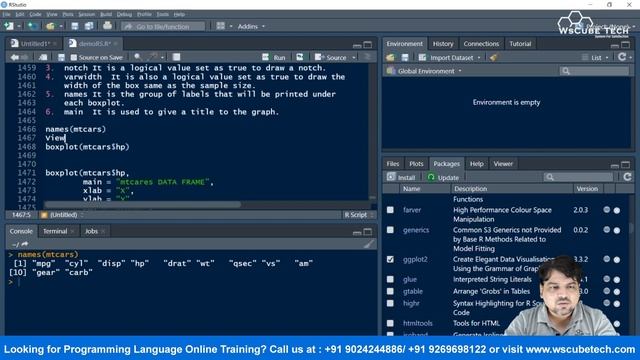Check the highr package checkbox
Image resolution: width=640 pixels, height=360 pixels.
(390, 303)
